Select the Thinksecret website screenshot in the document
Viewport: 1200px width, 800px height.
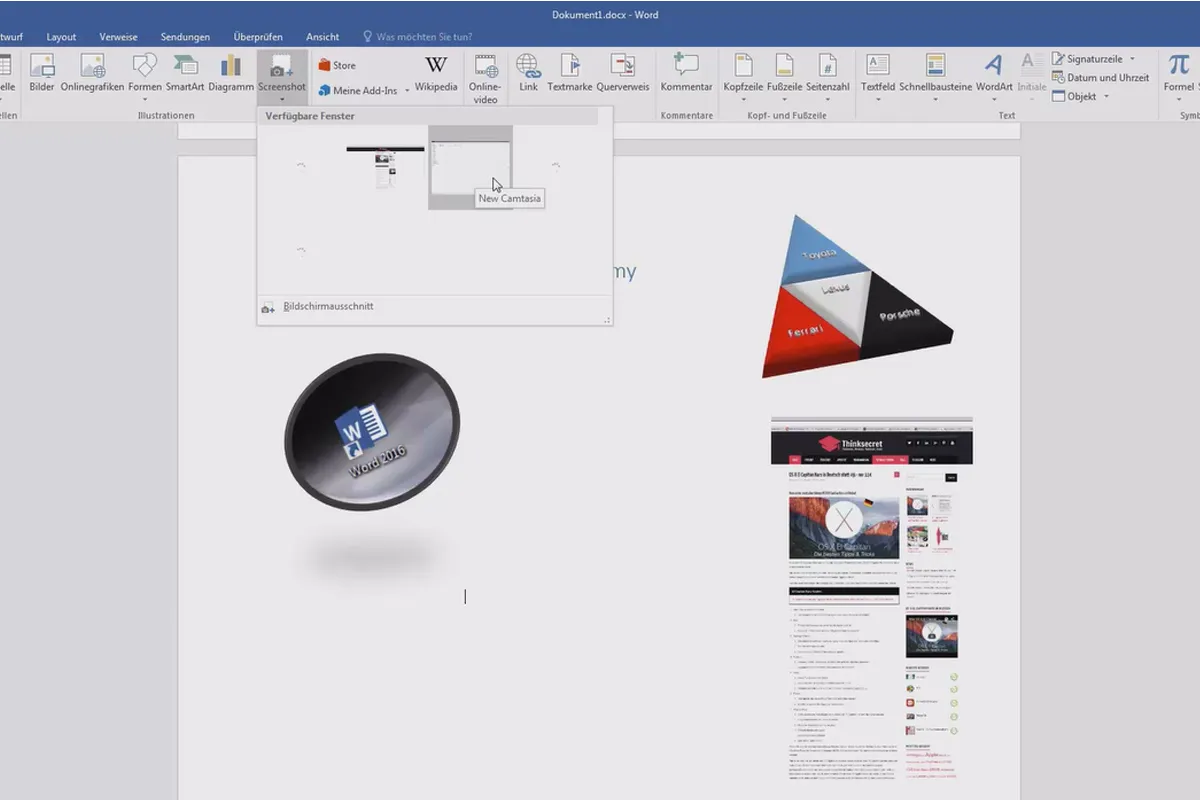pos(872,599)
